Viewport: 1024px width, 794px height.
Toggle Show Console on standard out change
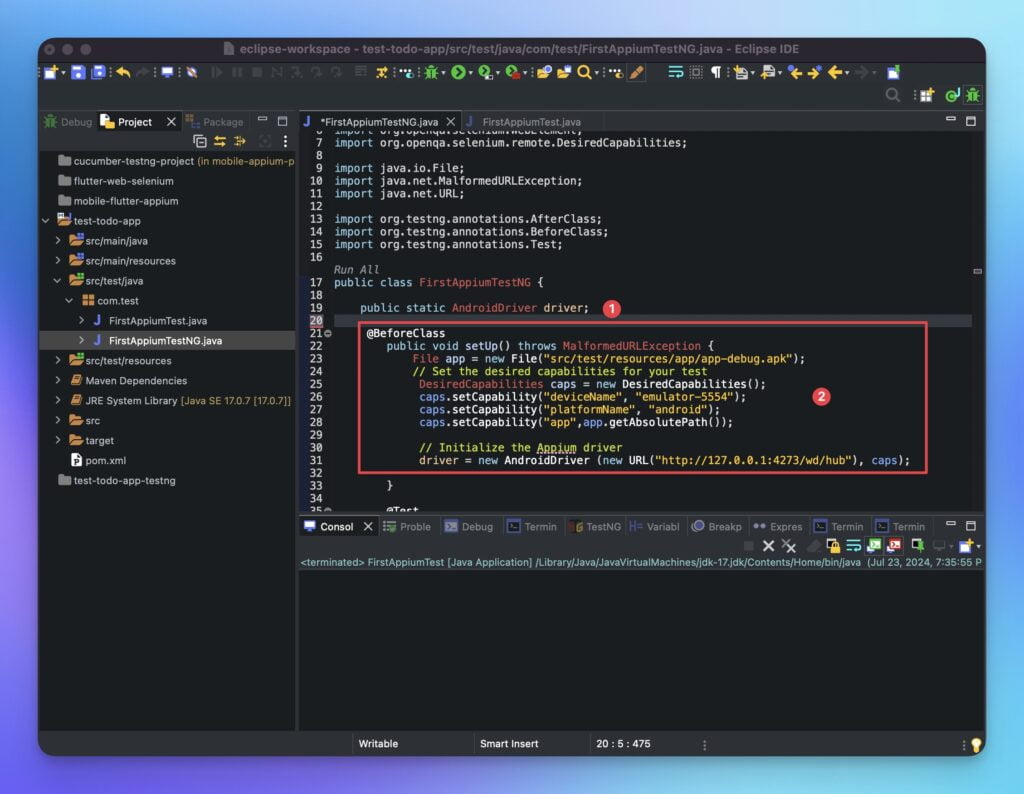coord(874,545)
